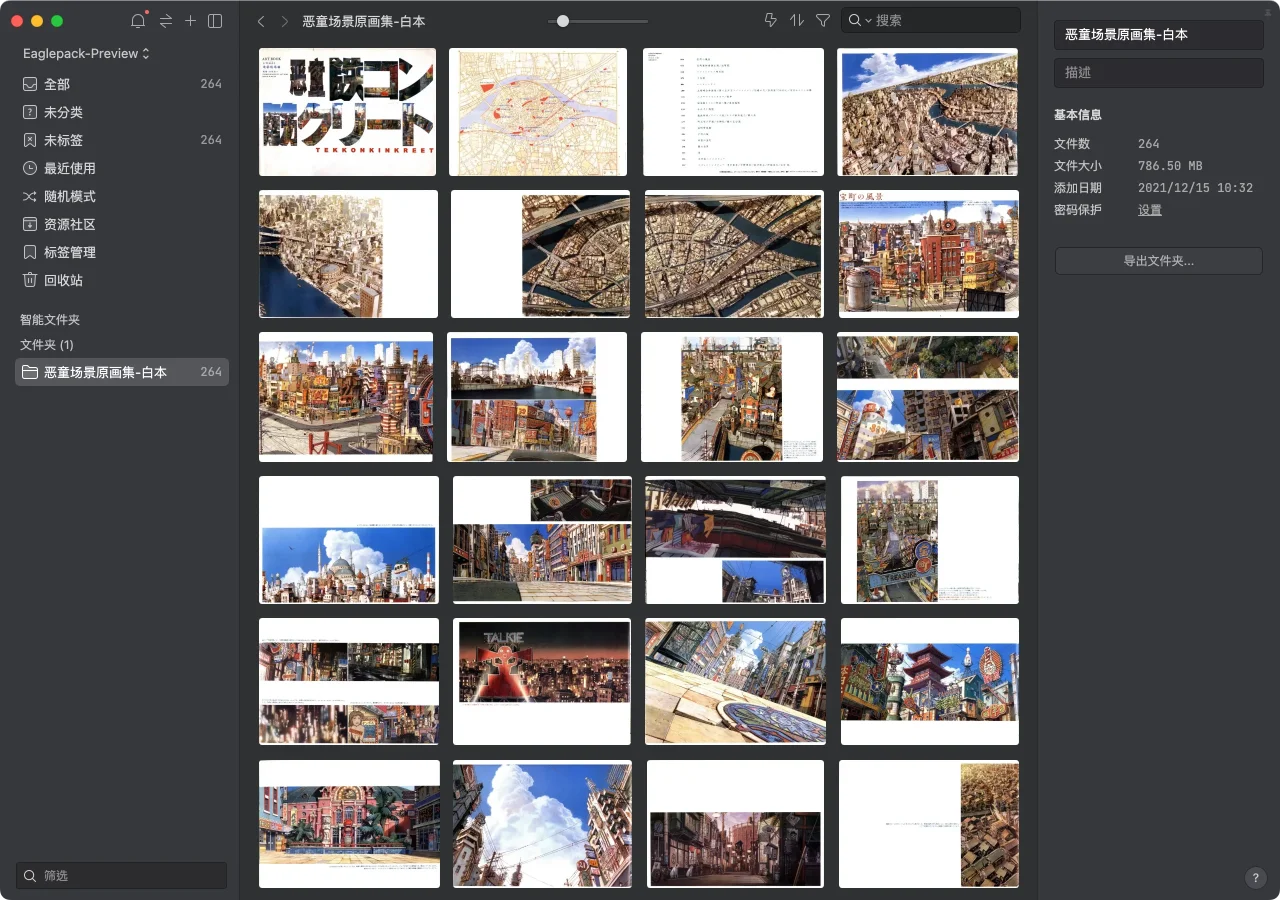Open 随机模式 in the sidebar

(122, 196)
